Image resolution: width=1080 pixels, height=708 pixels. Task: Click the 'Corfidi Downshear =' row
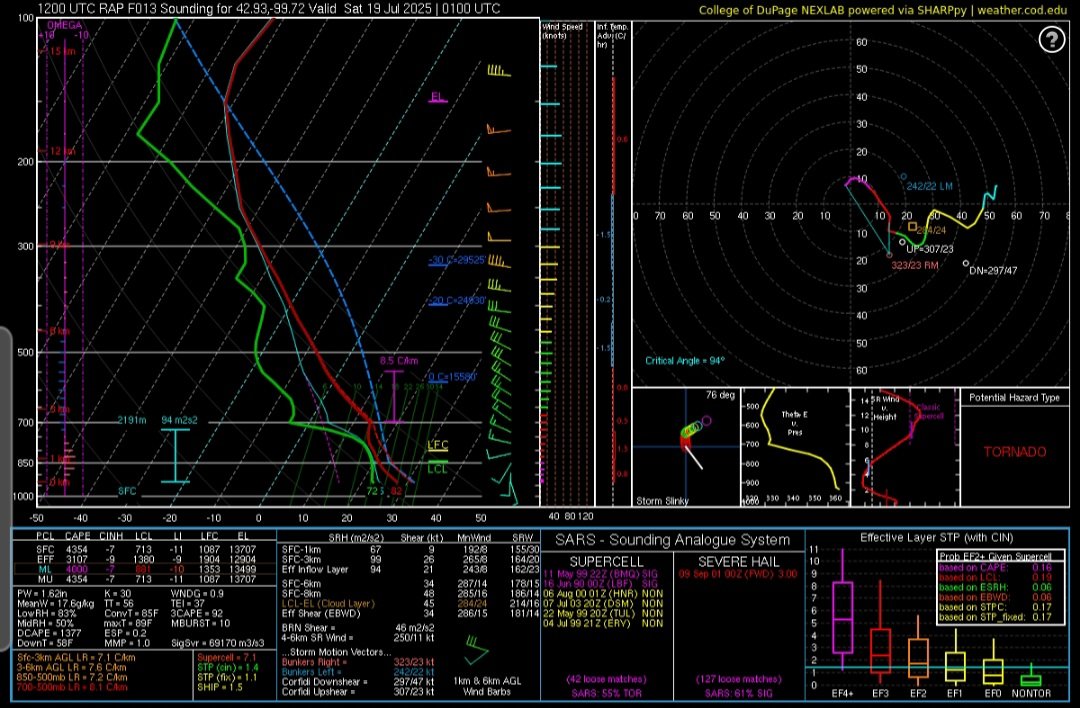358,682
